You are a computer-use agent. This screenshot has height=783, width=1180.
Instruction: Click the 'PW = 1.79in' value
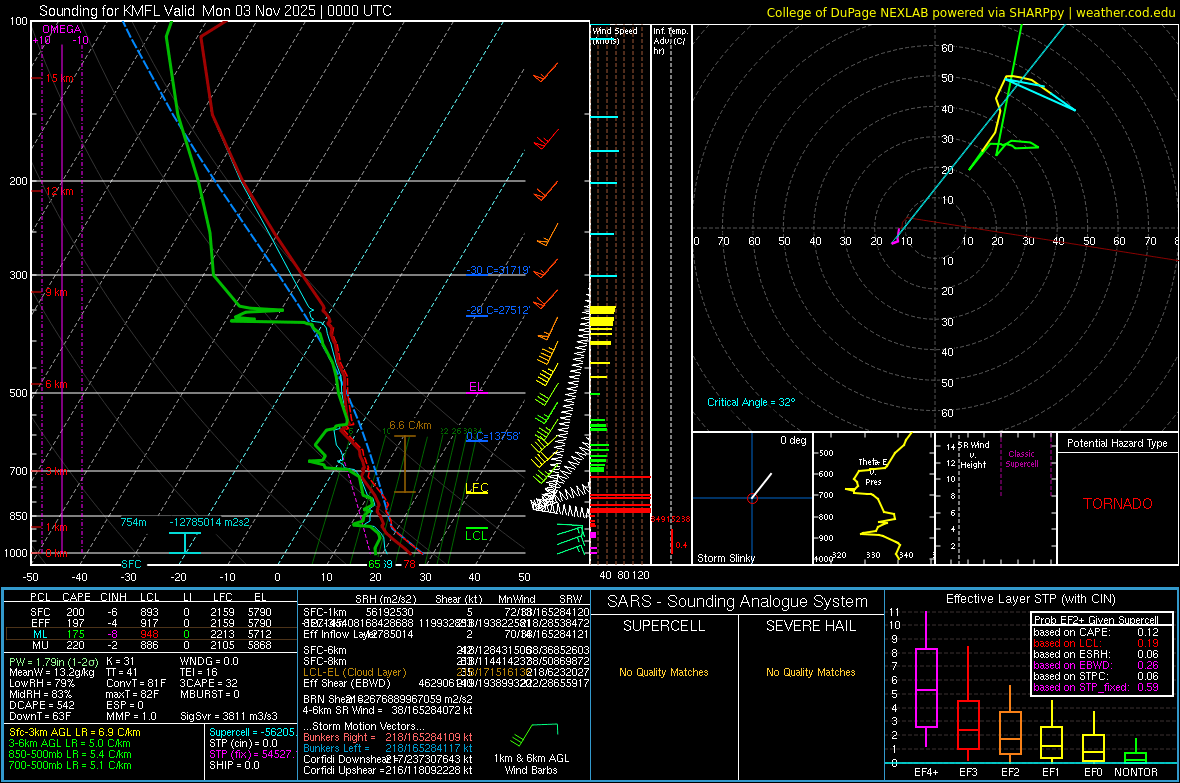pyautogui.click(x=52, y=661)
